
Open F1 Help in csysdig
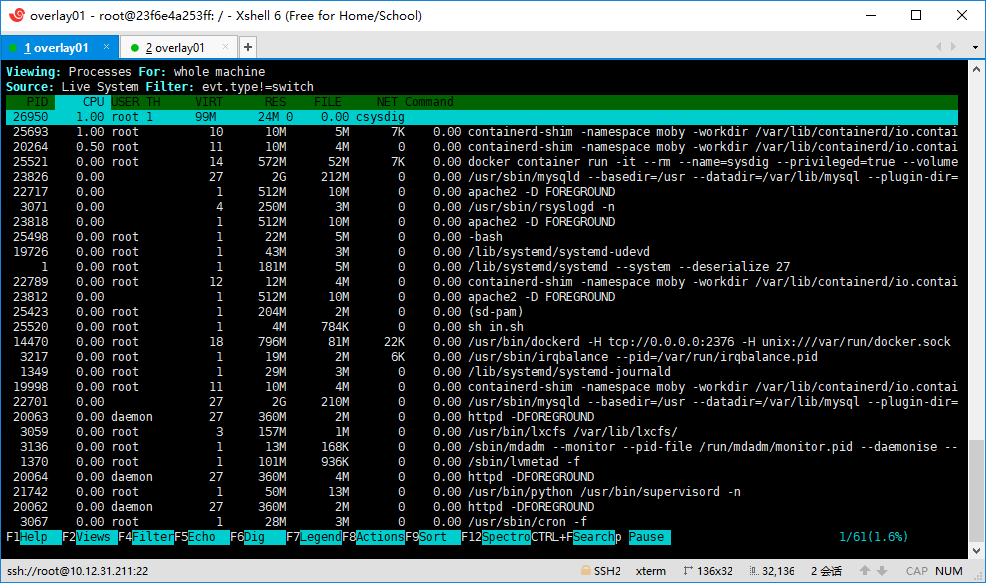pos(34,537)
